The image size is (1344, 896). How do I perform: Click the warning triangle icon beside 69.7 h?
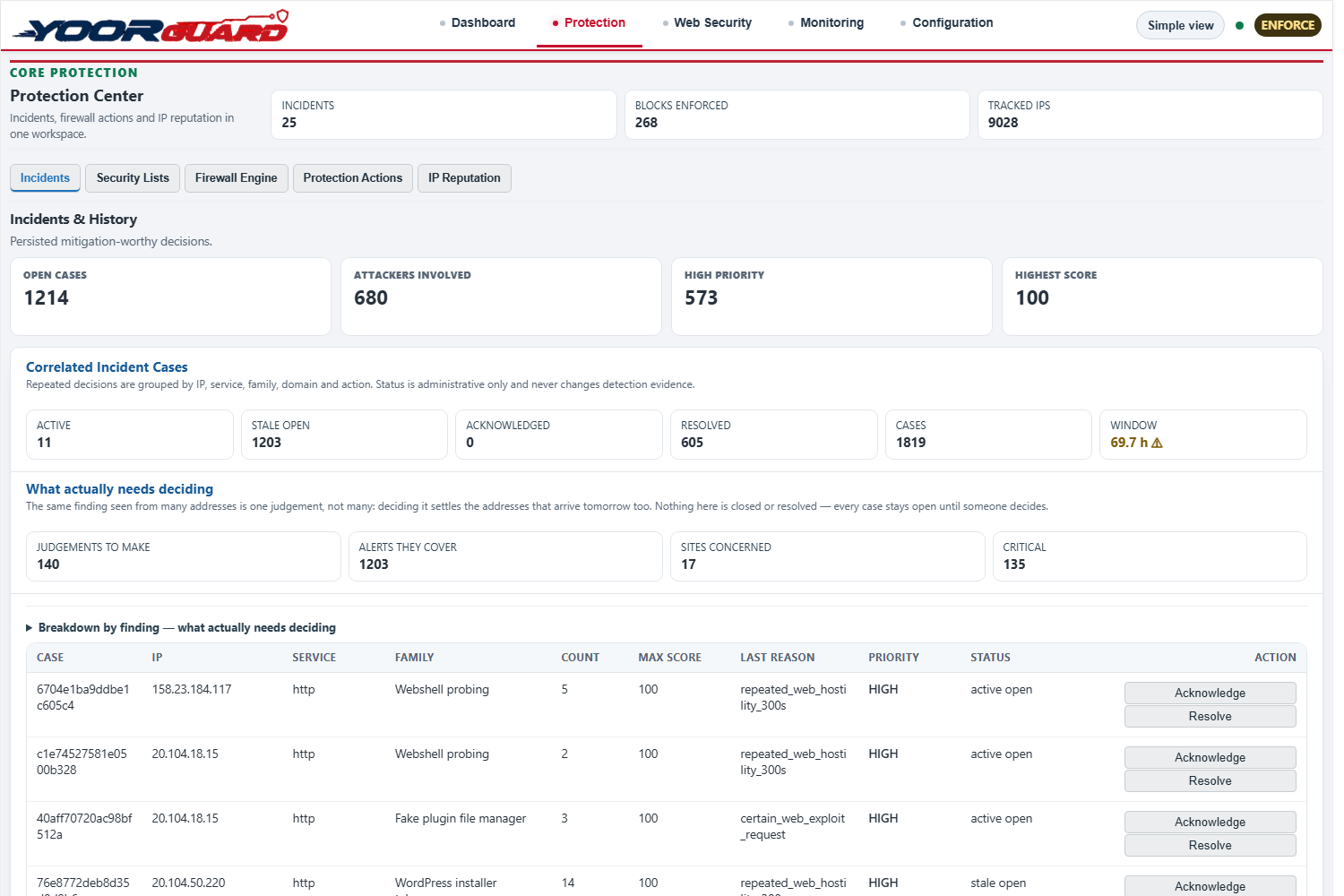(1157, 443)
